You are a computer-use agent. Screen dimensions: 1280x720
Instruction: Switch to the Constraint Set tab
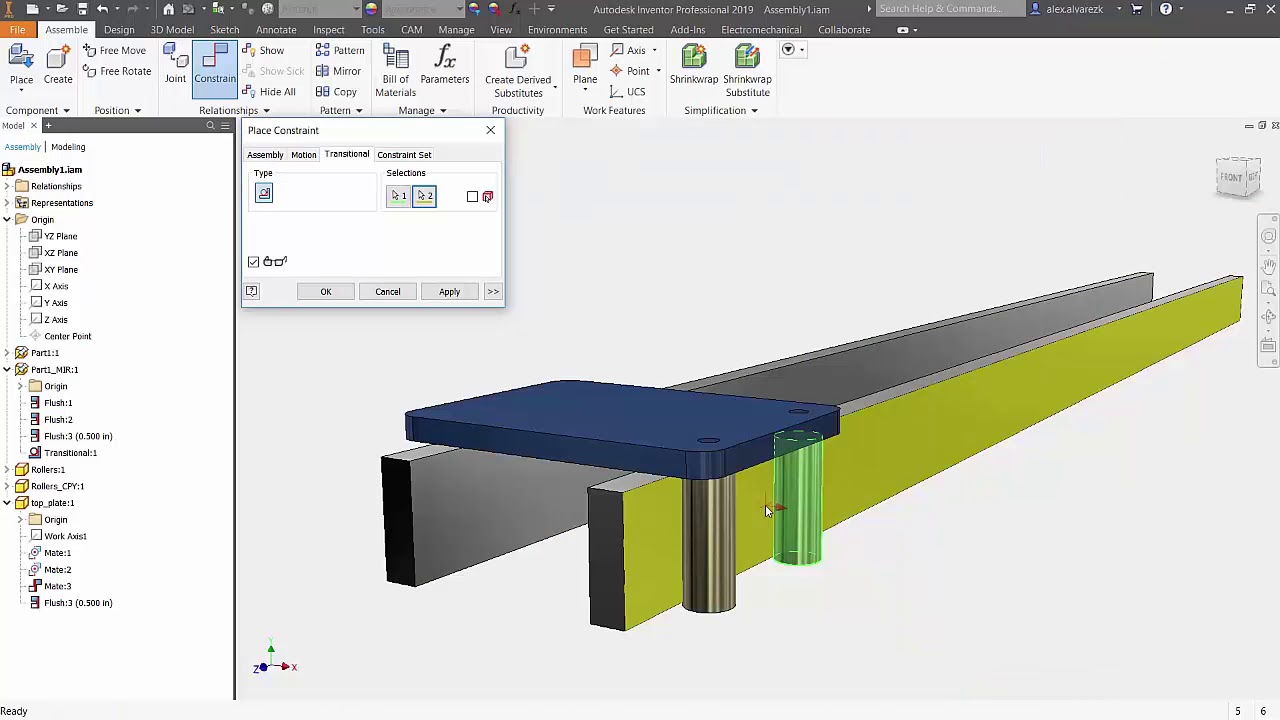[404, 155]
